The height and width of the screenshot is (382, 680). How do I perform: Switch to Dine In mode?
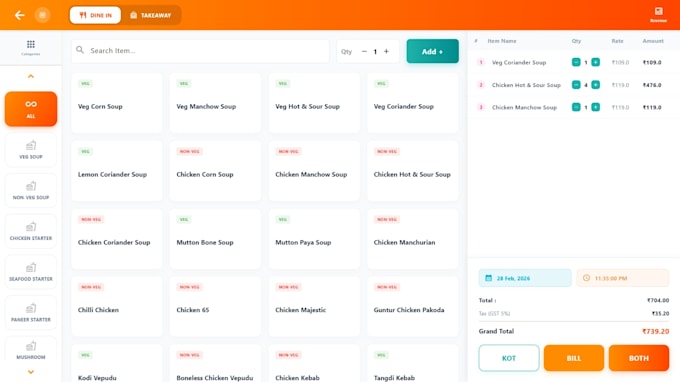[95, 15]
